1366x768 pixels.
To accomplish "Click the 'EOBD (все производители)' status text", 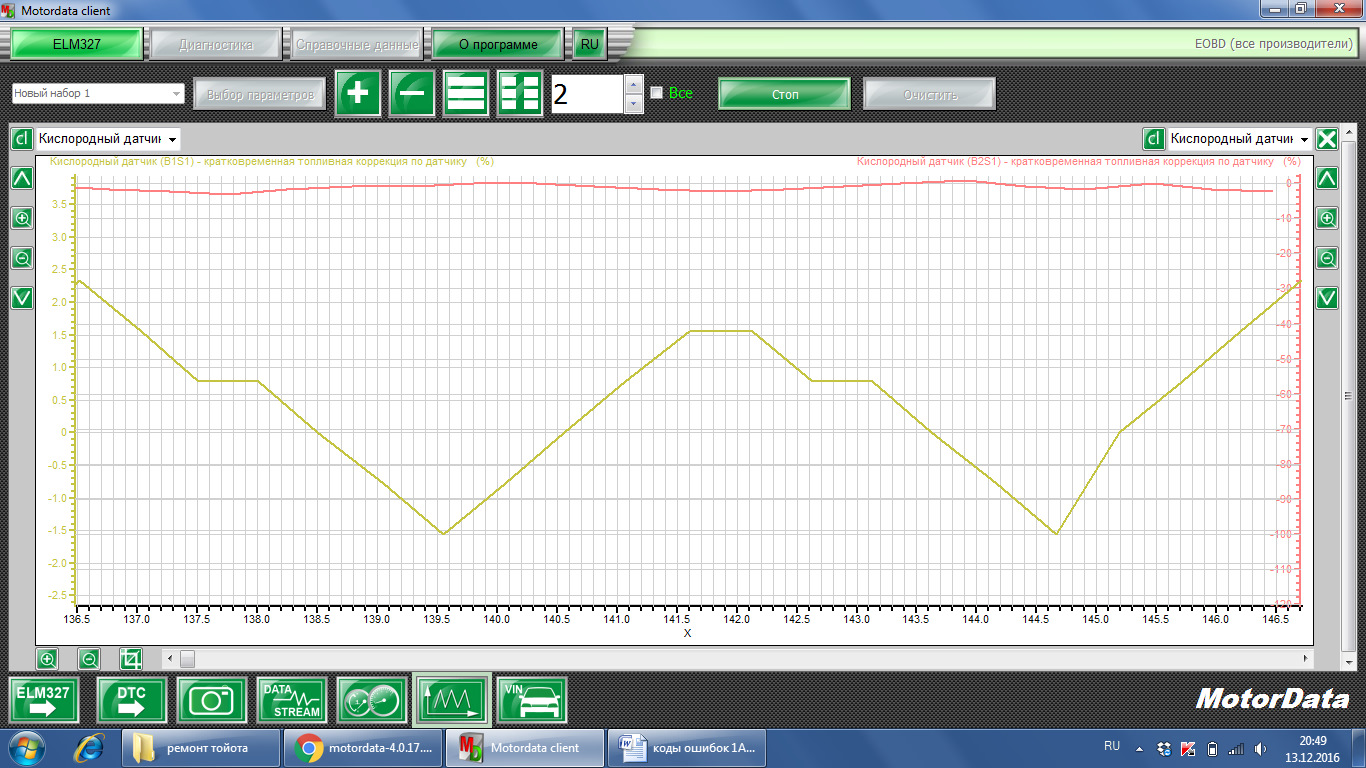I will coord(1274,44).
